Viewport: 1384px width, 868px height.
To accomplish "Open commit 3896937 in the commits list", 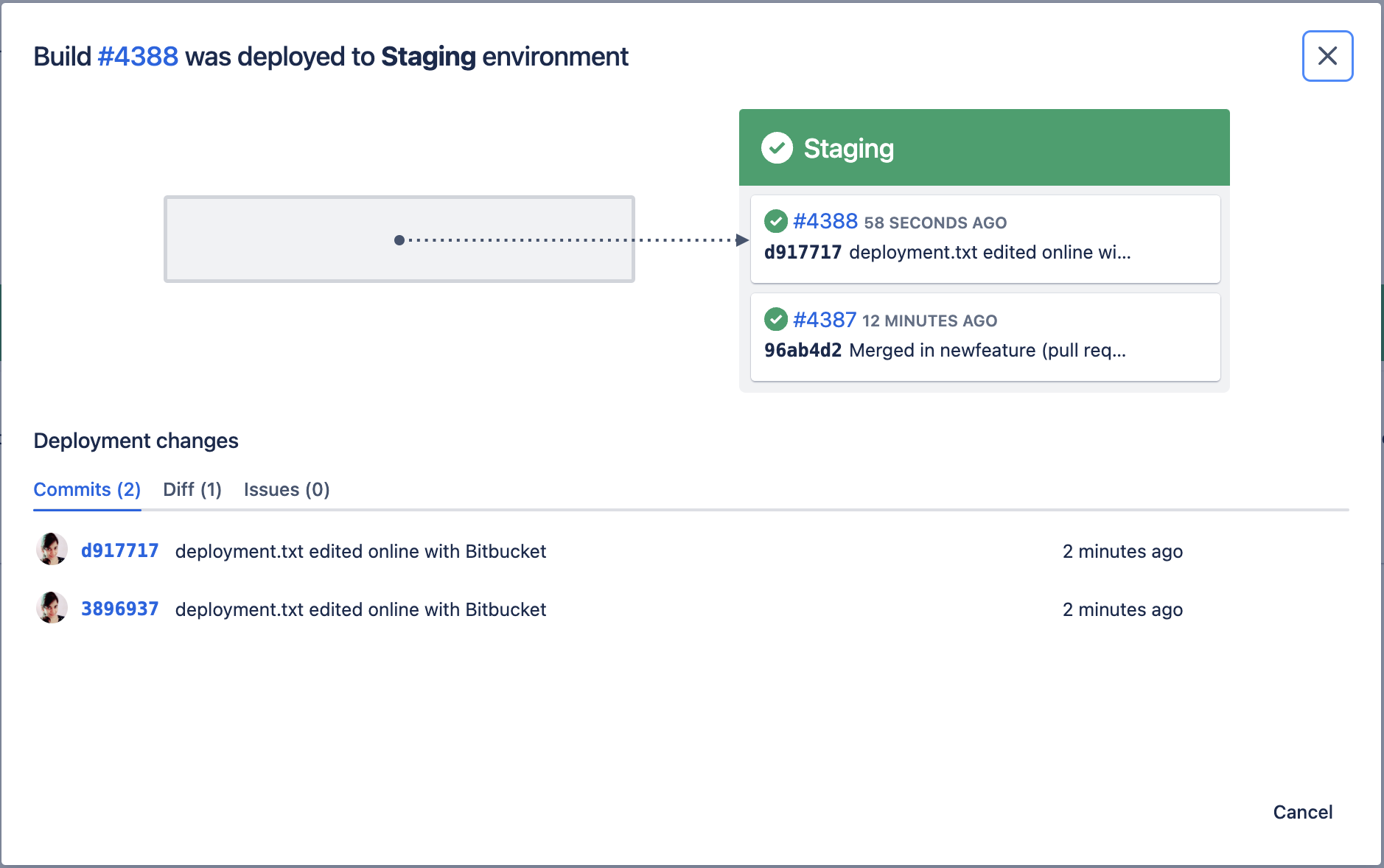I will [x=119, y=609].
